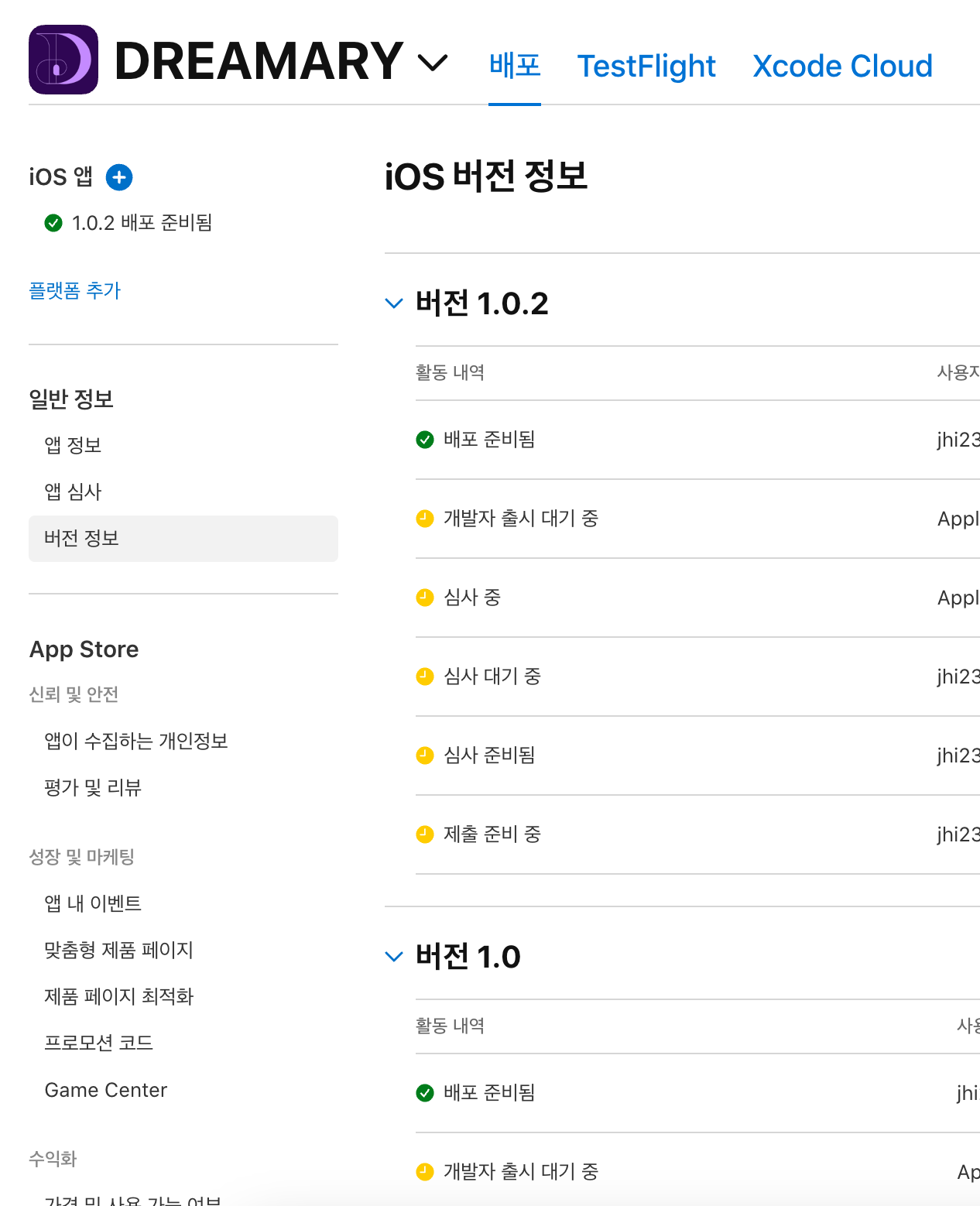
Task: Click the clock icon next to 심사 준비됨
Action: (425, 755)
